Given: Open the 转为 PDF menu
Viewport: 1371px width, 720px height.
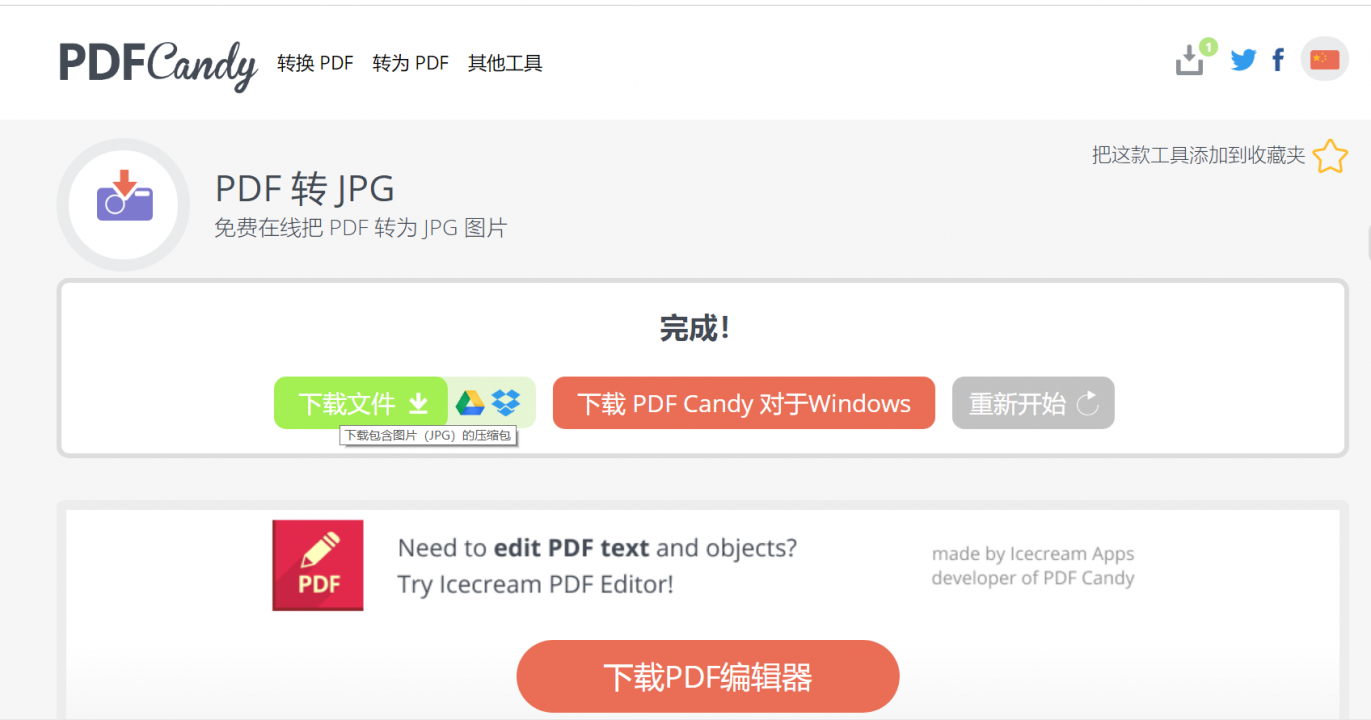Looking at the screenshot, I should (x=410, y=63).
